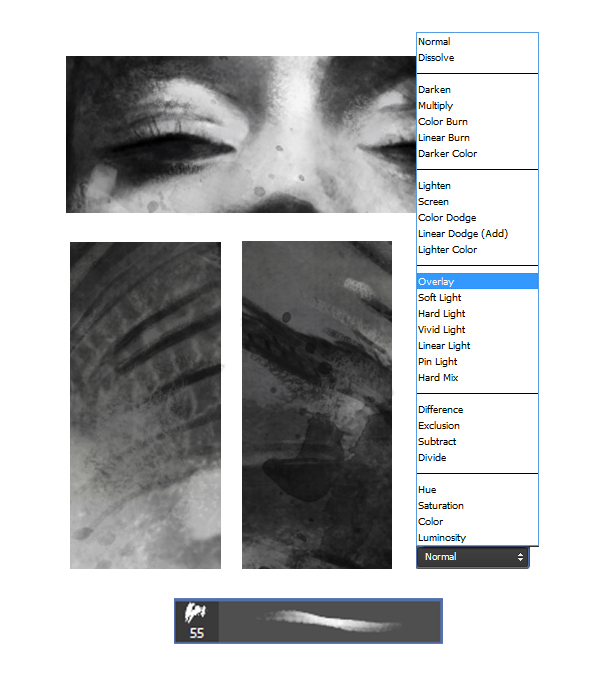Click the brush size value 55
The height and width of the screenshot is (678, 600).
tap(197, 633)
